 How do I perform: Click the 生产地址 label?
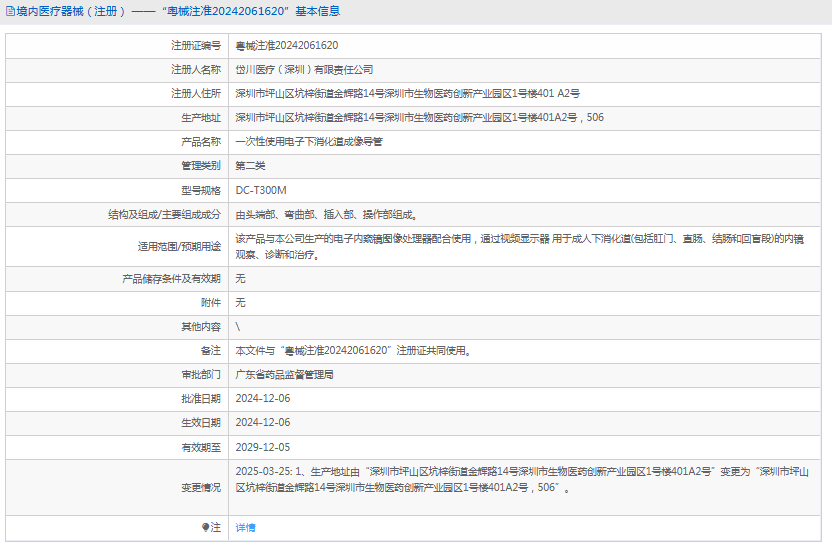(x=201, y=118)
